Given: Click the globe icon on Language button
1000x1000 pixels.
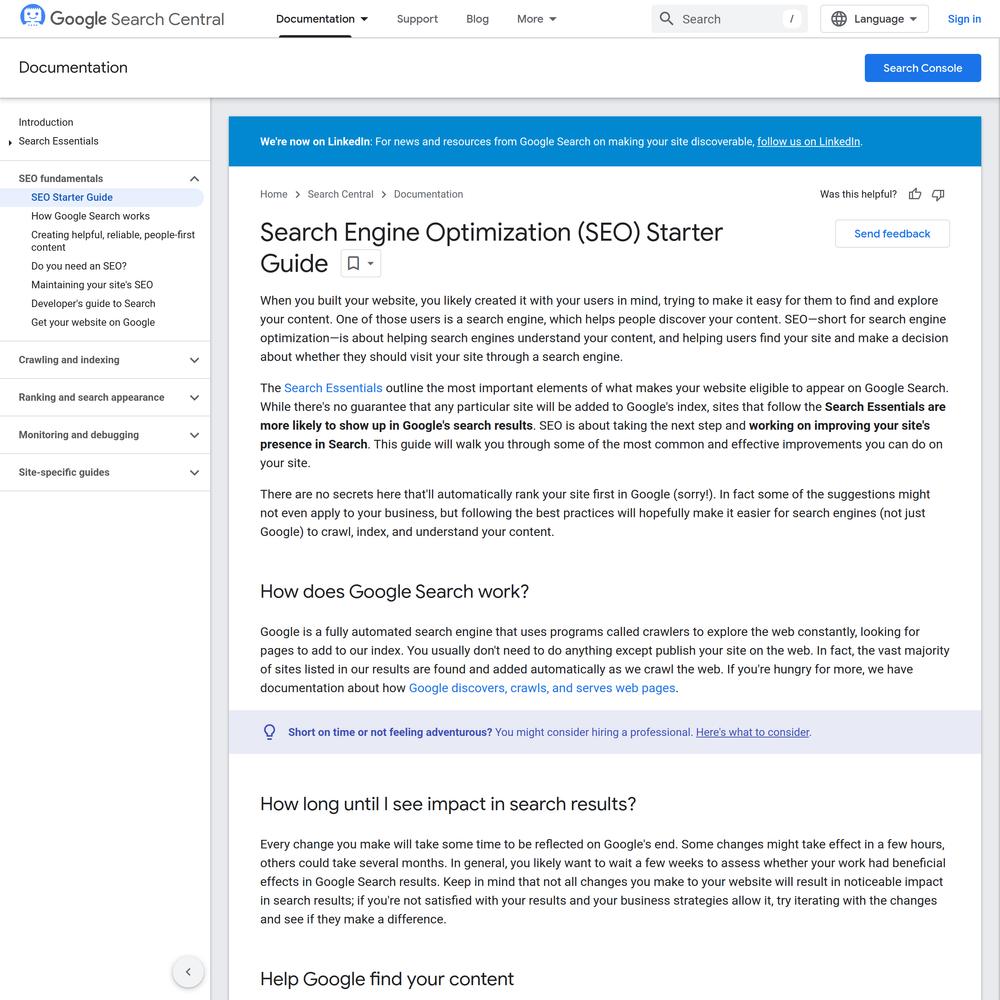Looking at the screenshot, I should pos(839,19).
